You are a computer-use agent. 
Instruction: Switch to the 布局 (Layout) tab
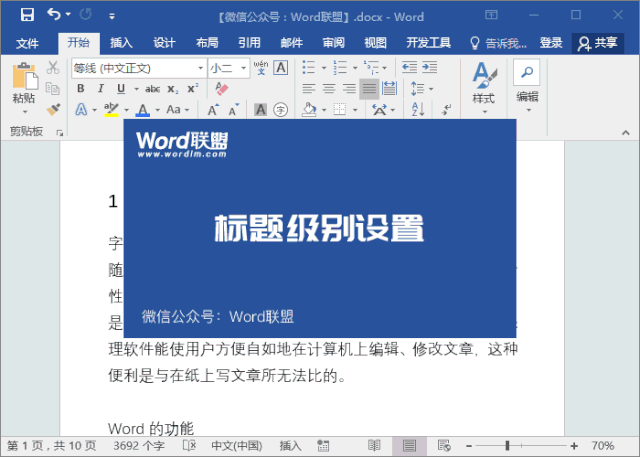pyautogui.click(x=207, y=43)
